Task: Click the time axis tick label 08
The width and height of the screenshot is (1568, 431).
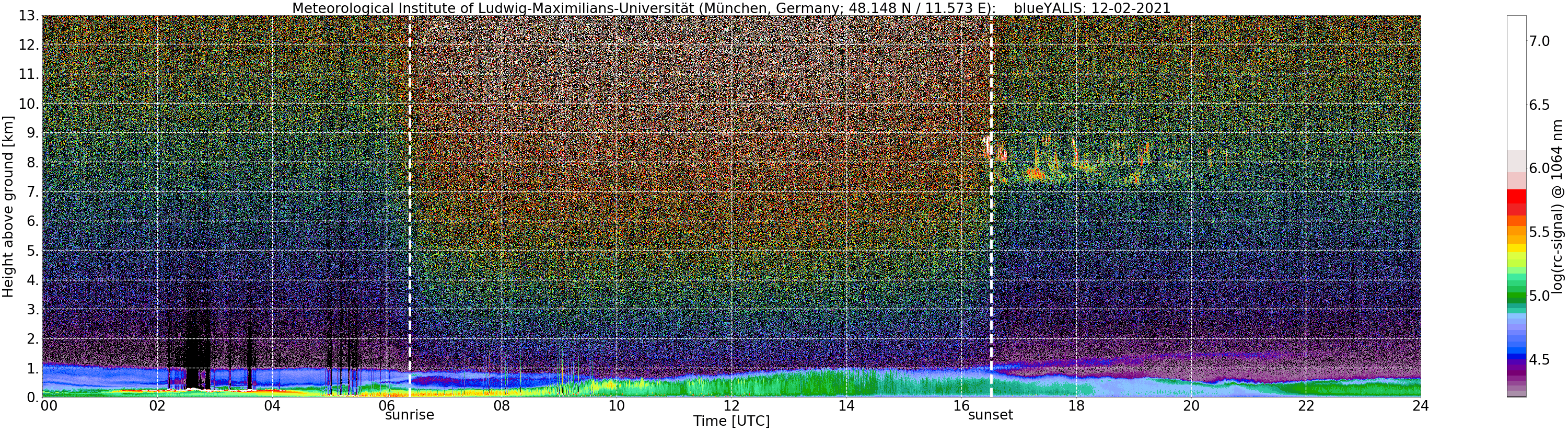Action: pyautogui.click(x=502, y=405)
